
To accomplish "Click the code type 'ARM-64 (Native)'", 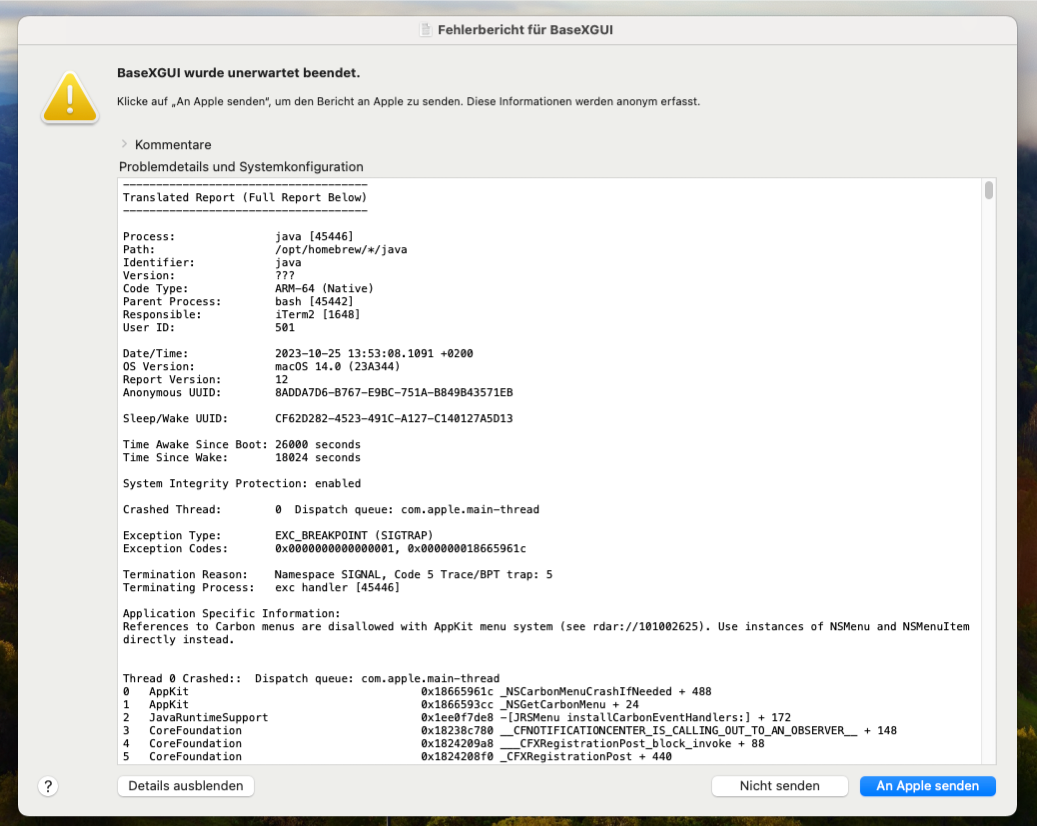I will tap(324, 288).
